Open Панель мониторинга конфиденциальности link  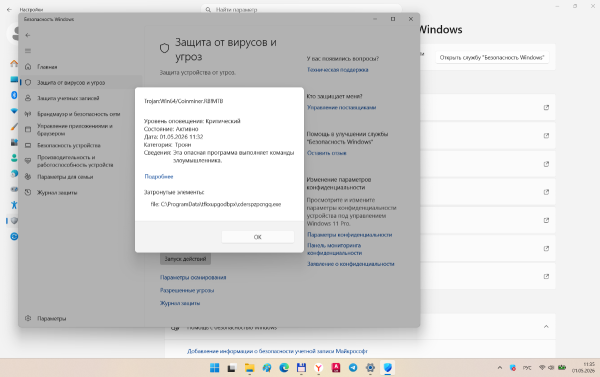334,249
